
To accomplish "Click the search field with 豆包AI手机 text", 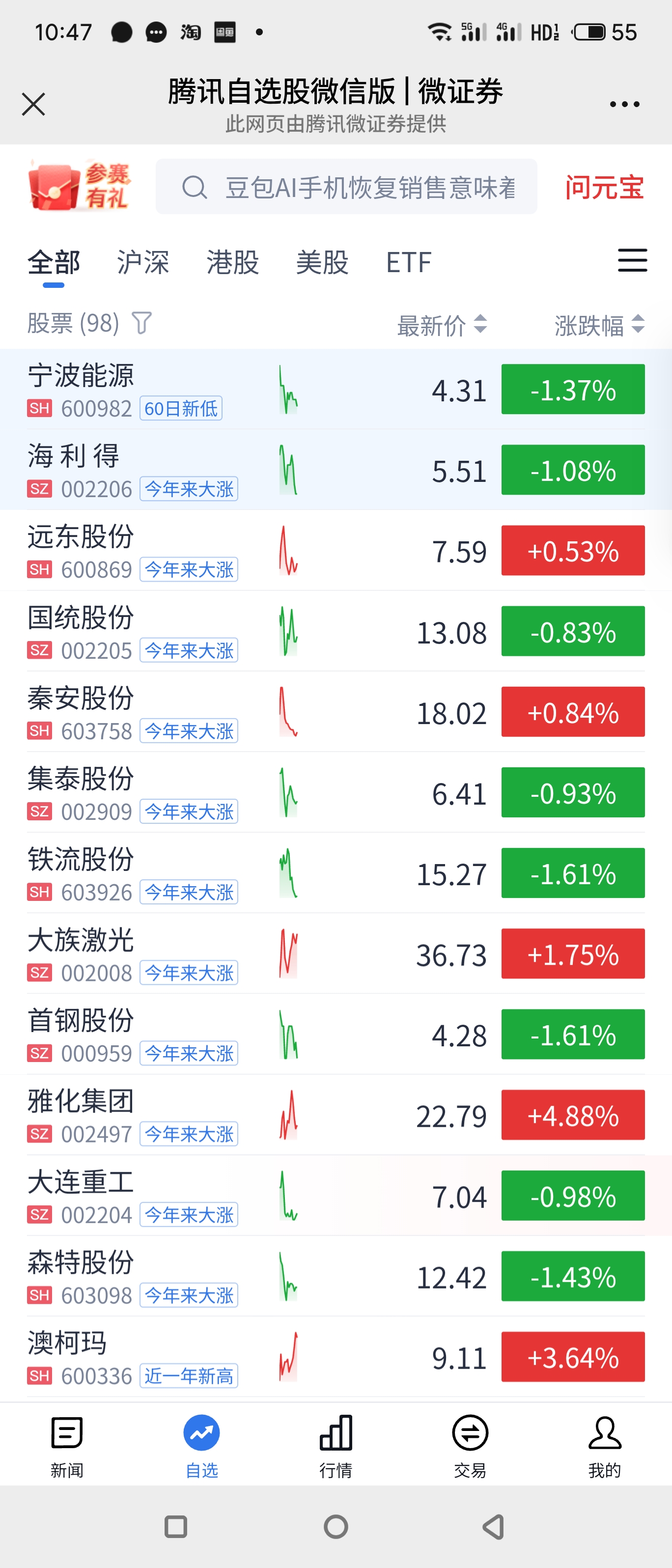I will coord(369,188).
